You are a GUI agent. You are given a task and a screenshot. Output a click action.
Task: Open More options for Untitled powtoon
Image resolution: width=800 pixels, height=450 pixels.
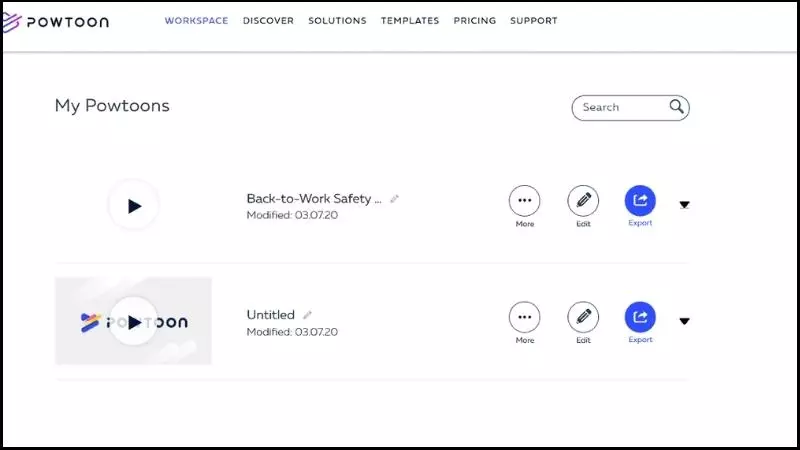pos(524,317)
